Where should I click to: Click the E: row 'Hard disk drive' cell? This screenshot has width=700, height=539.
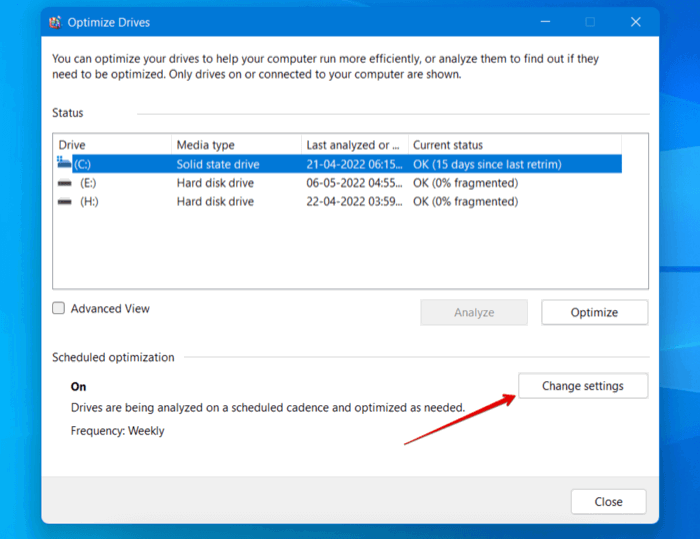click(215, 183)
